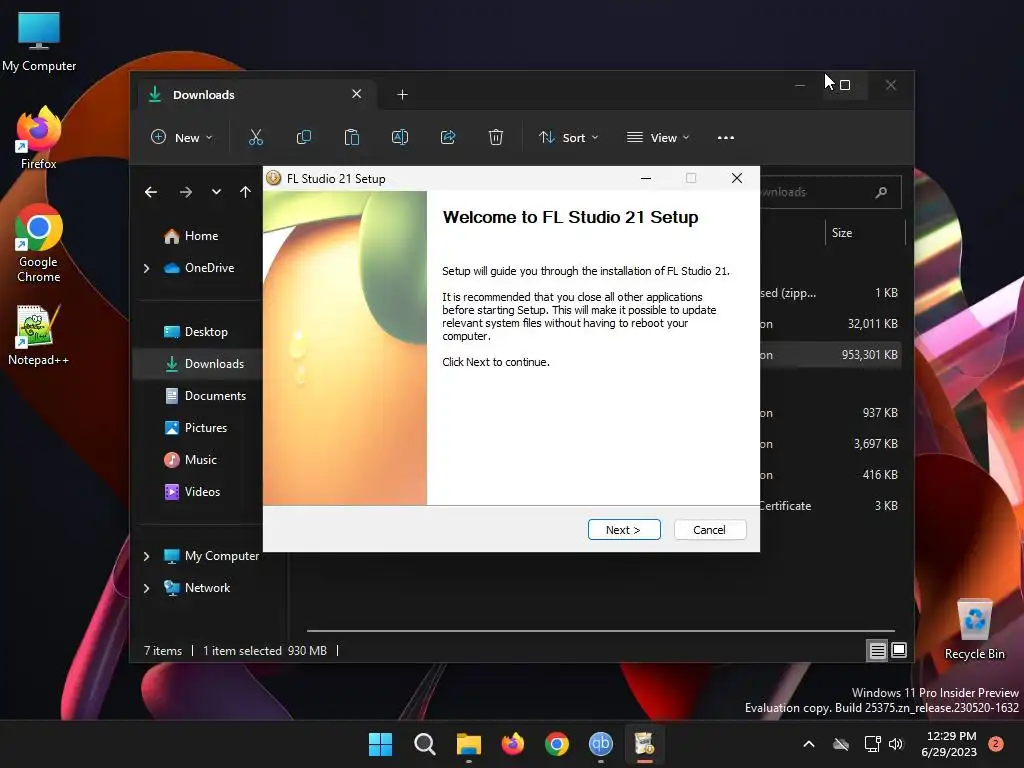Click FL Studio installer taskbar icon

point(645,744)
